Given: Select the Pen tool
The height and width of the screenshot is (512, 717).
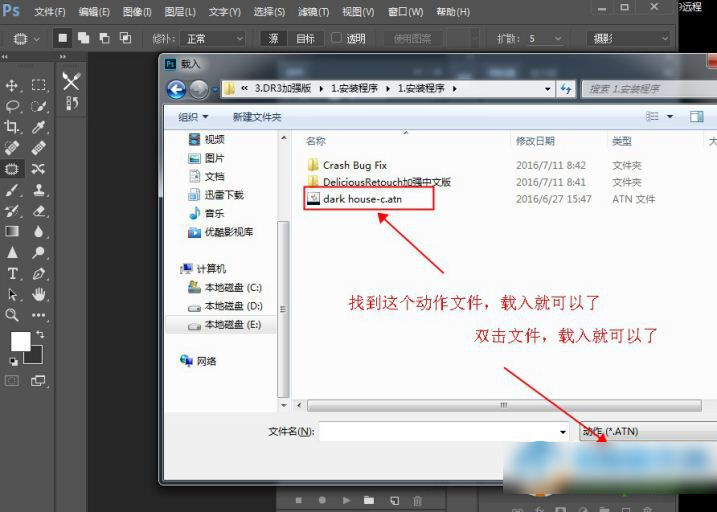Looking at the screenshot, I should coord(38,273).
